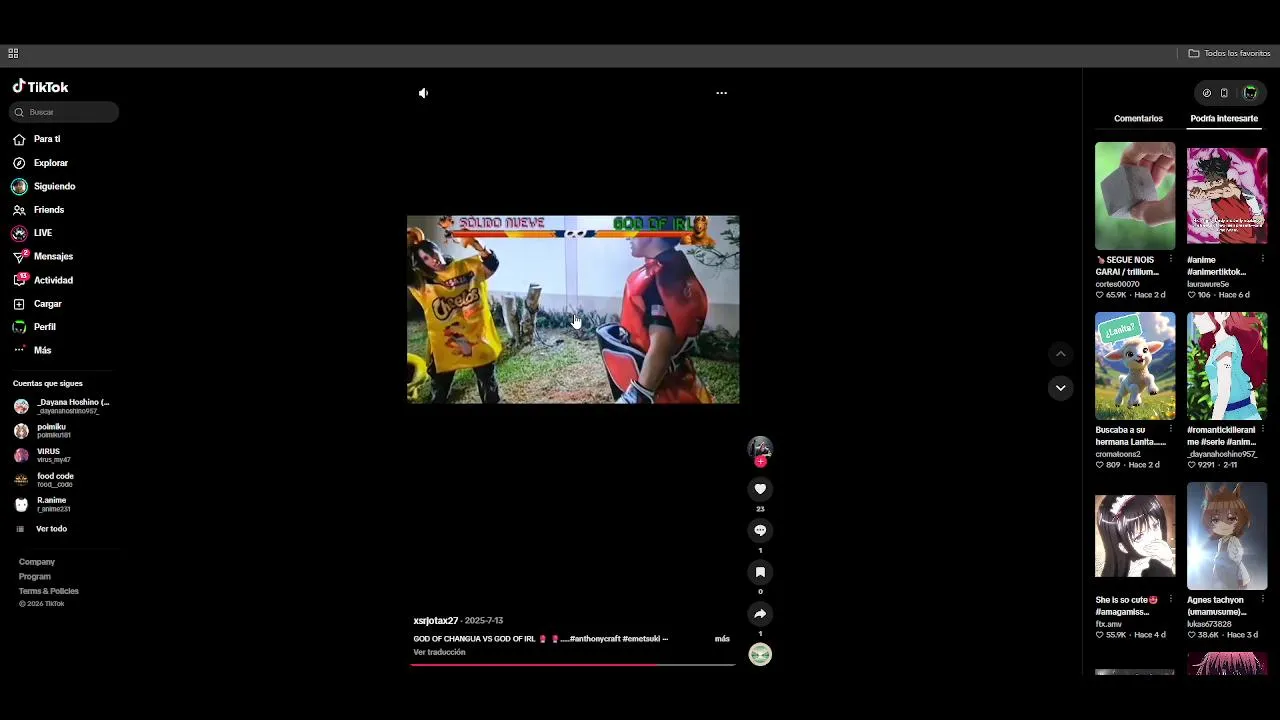Screen dimensions: 1280x720
Task: Go to the next video arrow
Action: pos(1061,388)
